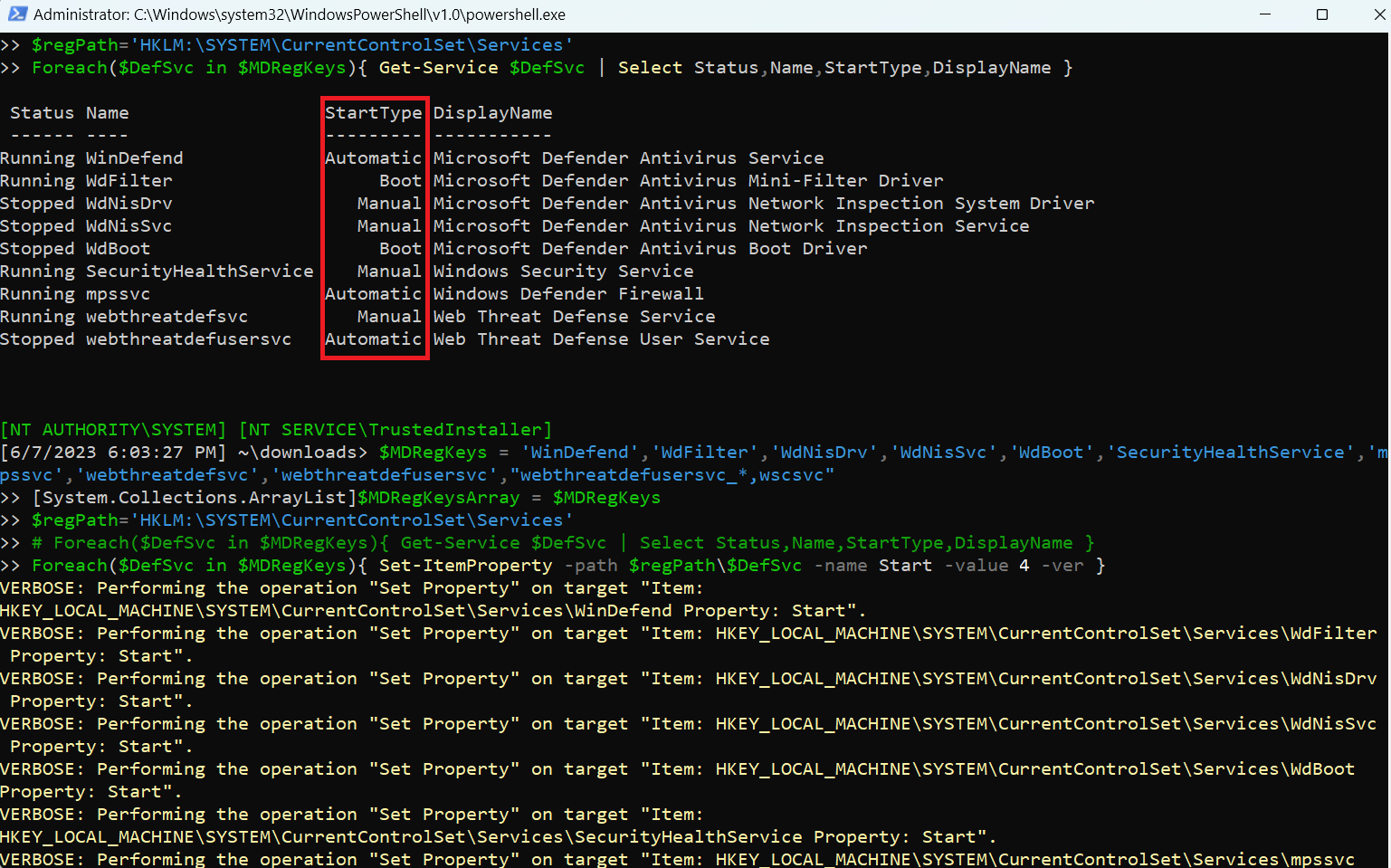1391x868 pixels.
Task: Maximize the PowerShell window
Action: [x=1322, y=14]
